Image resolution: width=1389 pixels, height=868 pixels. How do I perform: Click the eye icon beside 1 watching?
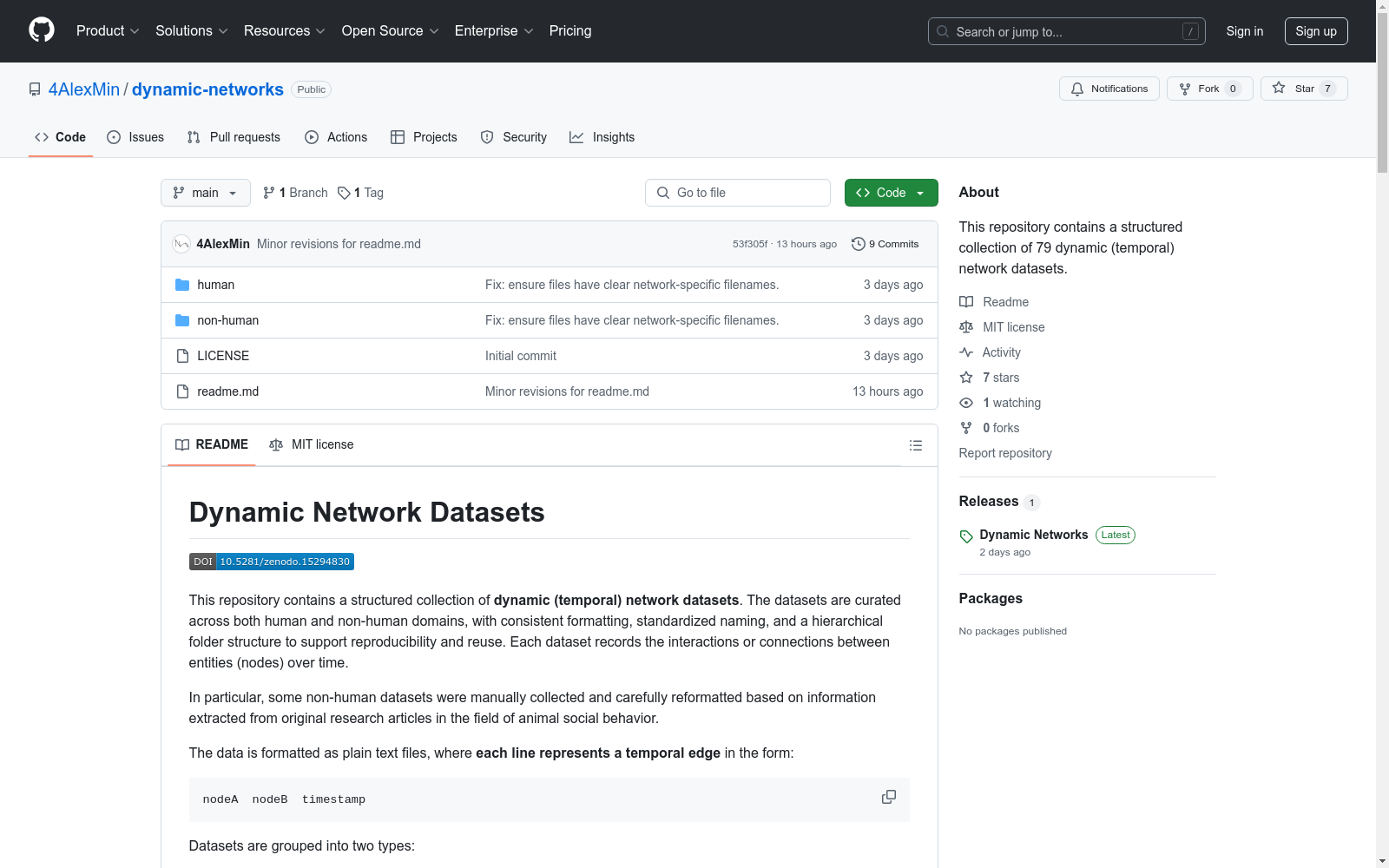pyautogui.click(x=966, y=403)
